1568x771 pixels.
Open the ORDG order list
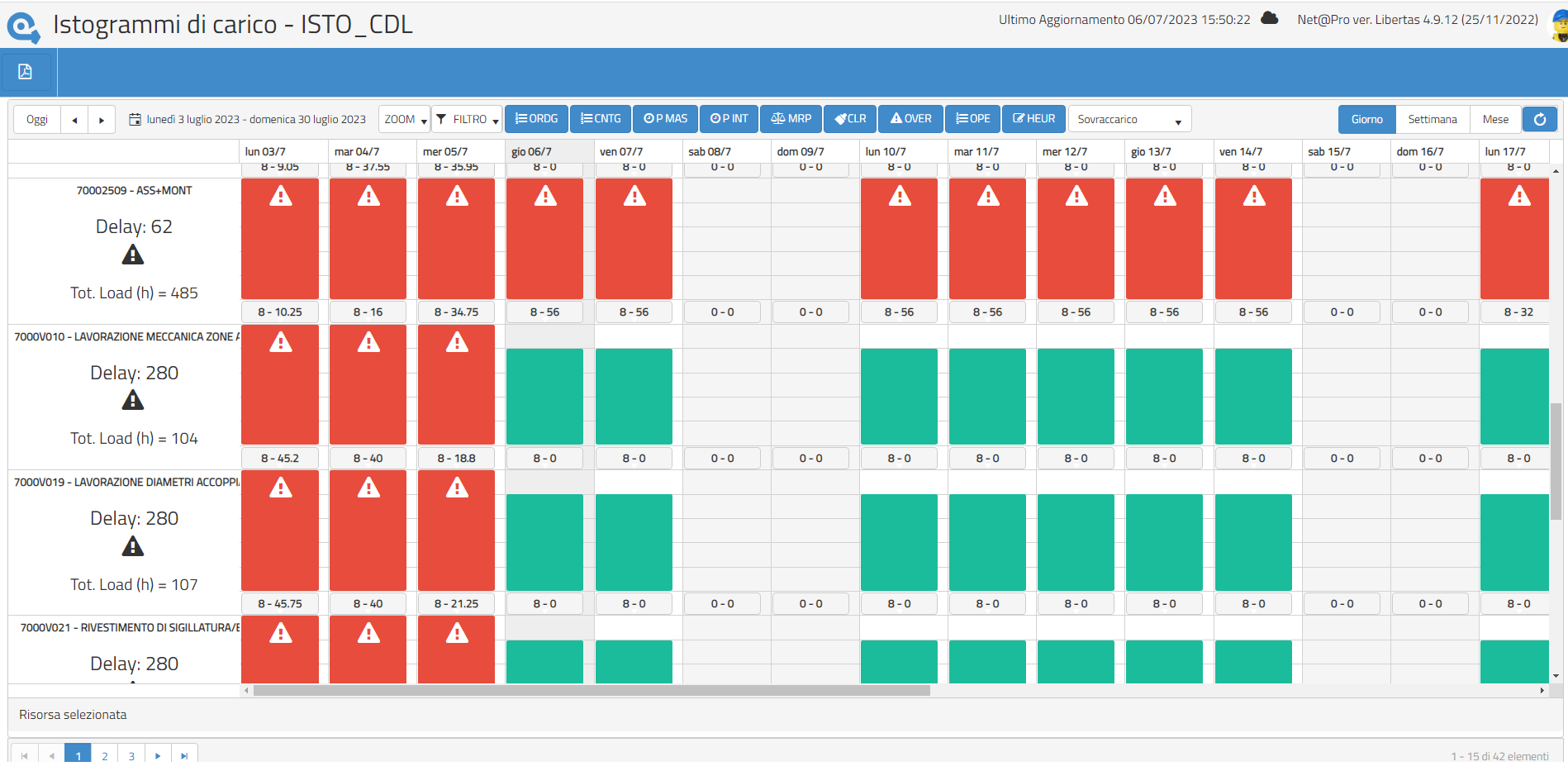536,119
